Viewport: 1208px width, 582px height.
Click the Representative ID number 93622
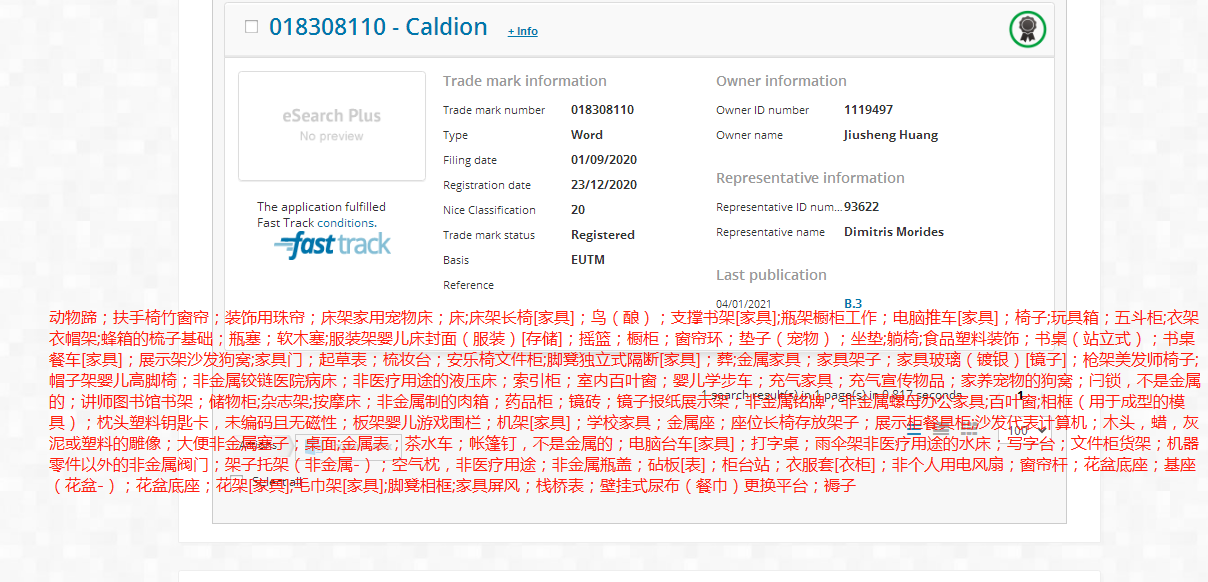tap(861, 207)
